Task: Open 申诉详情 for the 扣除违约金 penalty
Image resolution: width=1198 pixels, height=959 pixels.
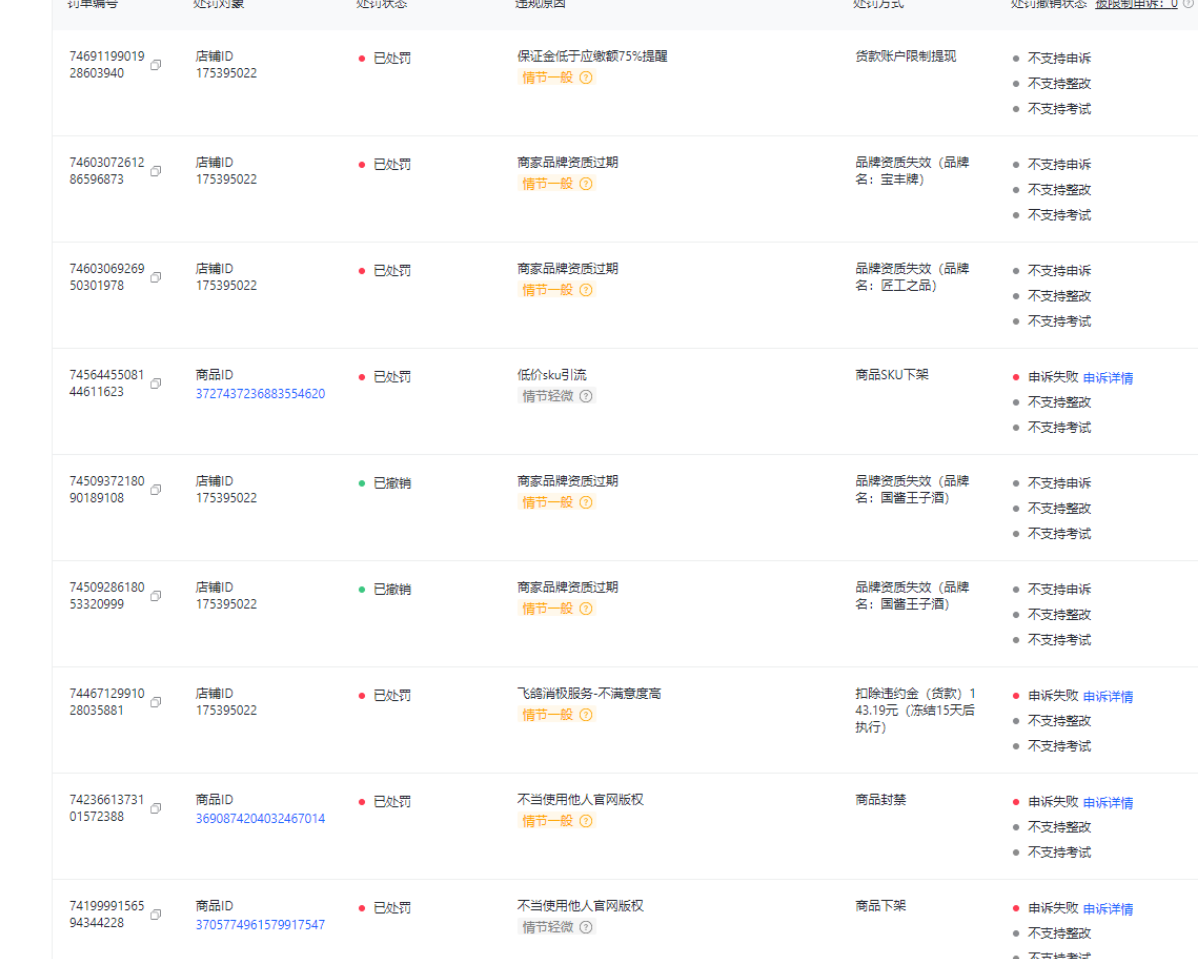Action: coord(1108,696)
